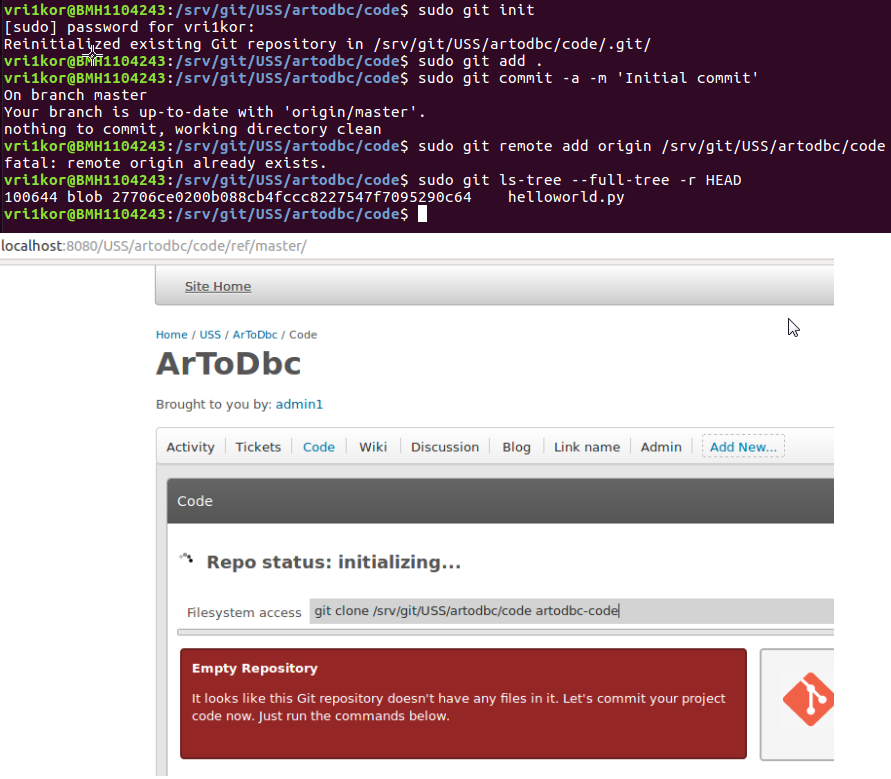This screenshot has width=891, height=779.
Task: Open the Discussion tab
Action: 444,447
